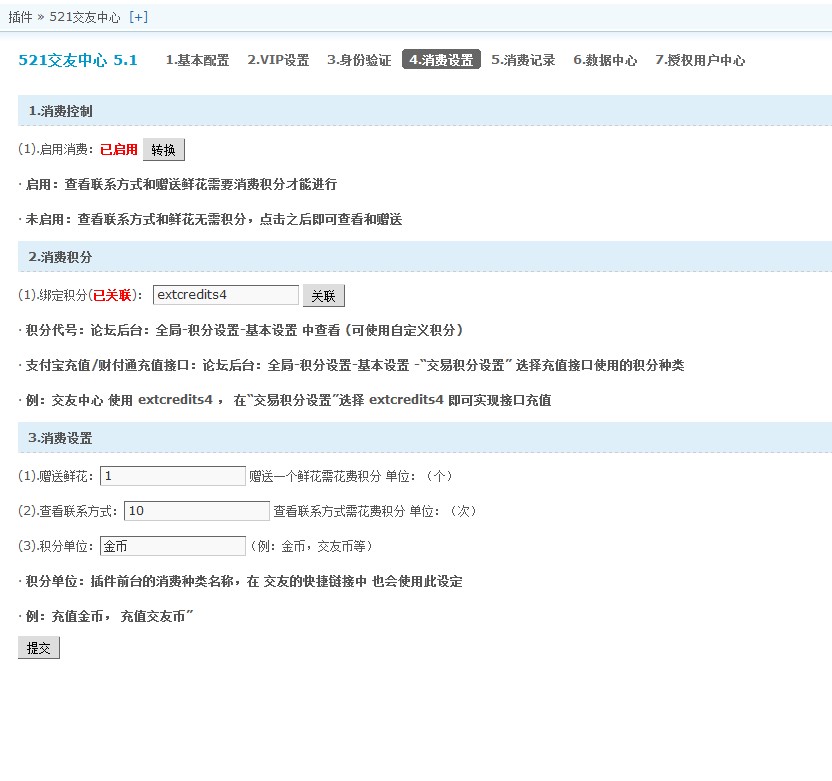832x781 pixels.
Task: Edit the 查看联系方式 cost field
Action: click(x=197, y=511)
